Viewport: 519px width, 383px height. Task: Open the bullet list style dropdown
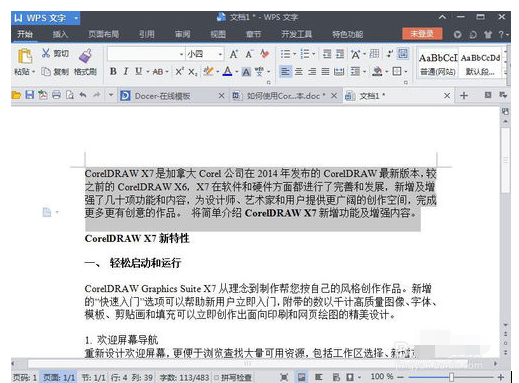295,54
